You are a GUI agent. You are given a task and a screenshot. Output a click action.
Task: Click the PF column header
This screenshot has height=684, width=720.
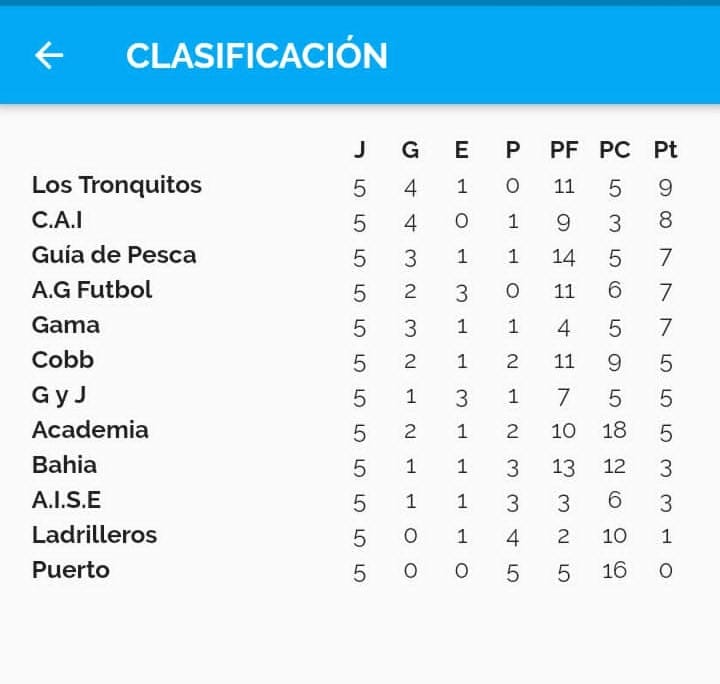pos(564,150)
